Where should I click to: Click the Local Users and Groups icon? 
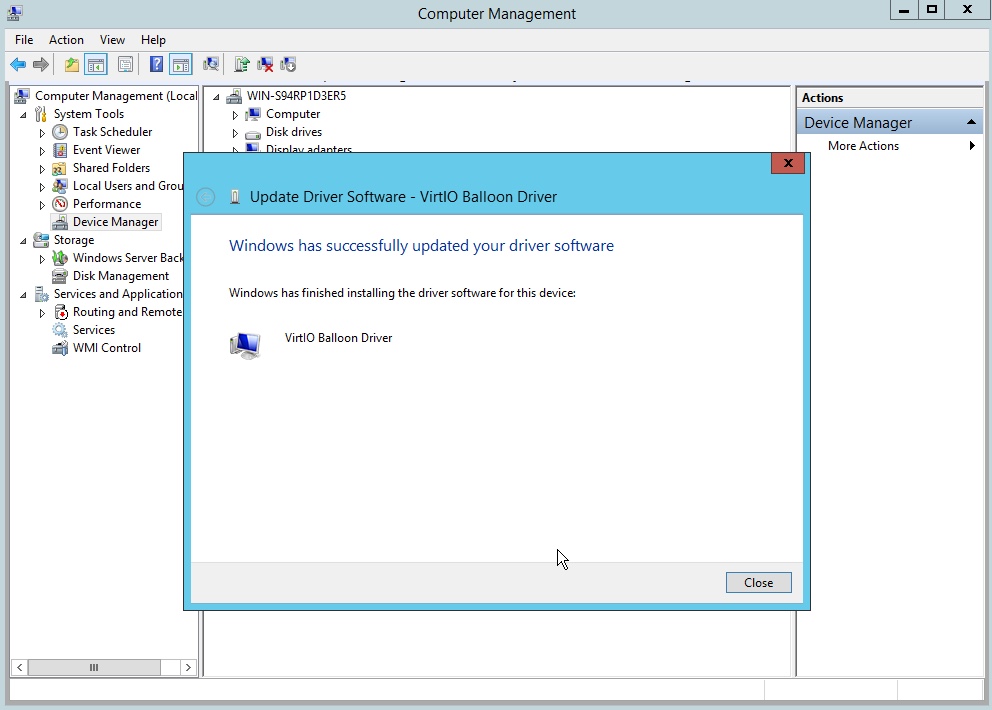point(59,186)
